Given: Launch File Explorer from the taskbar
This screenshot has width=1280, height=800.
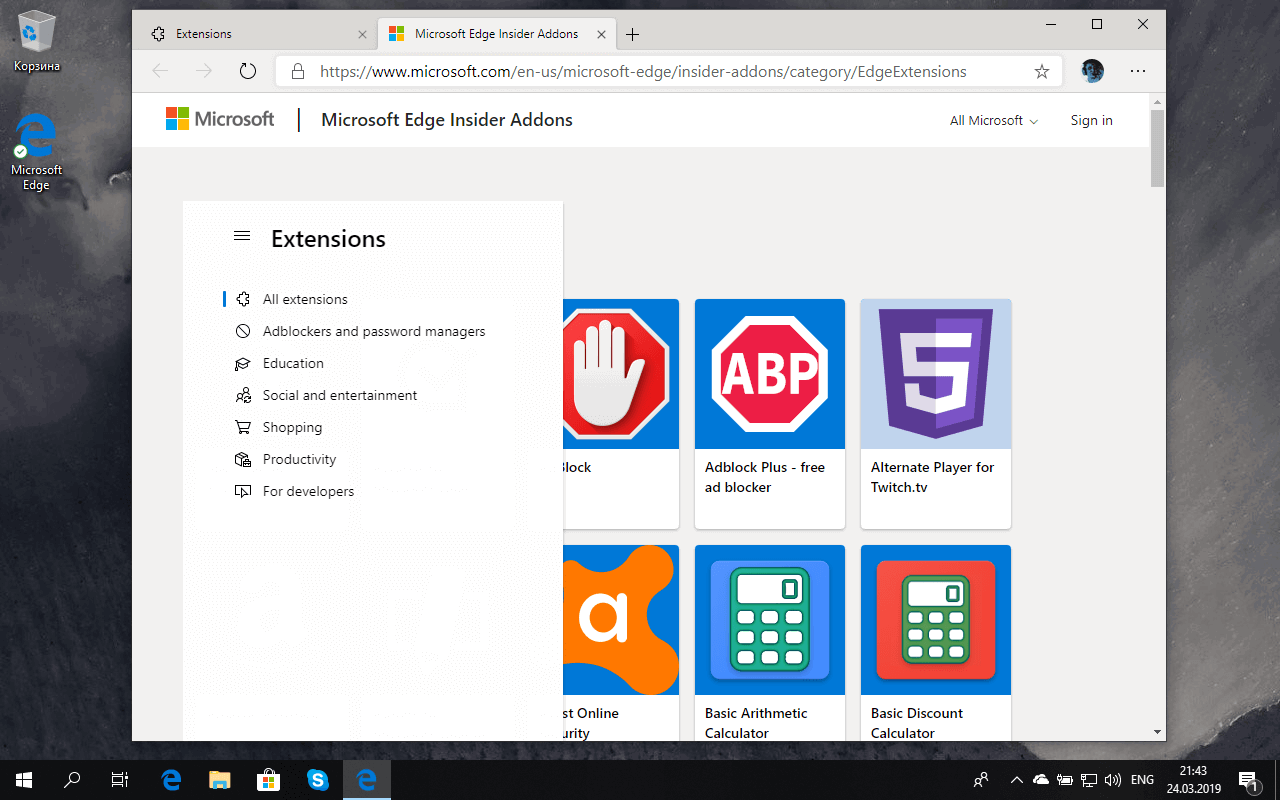Looking at the screenshot, I should point(220,780).
